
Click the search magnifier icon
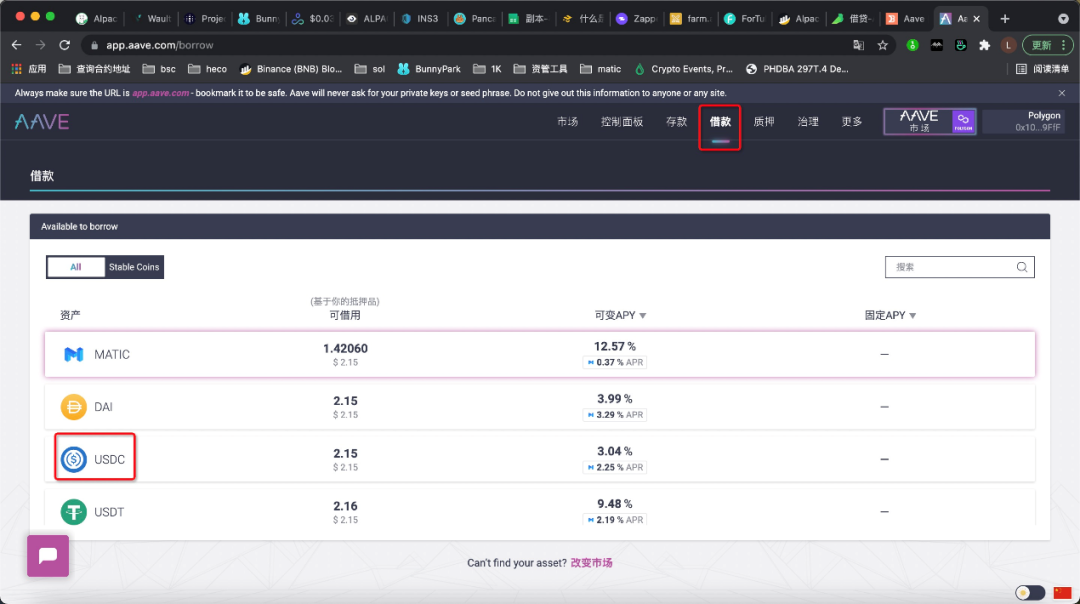1022,267
